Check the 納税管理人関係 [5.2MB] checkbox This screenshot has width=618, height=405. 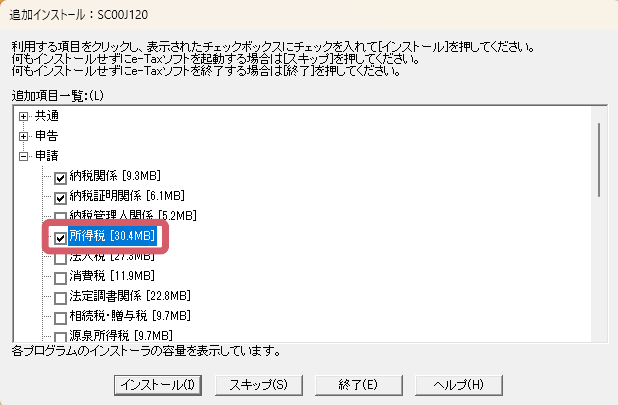pos(60,217)
